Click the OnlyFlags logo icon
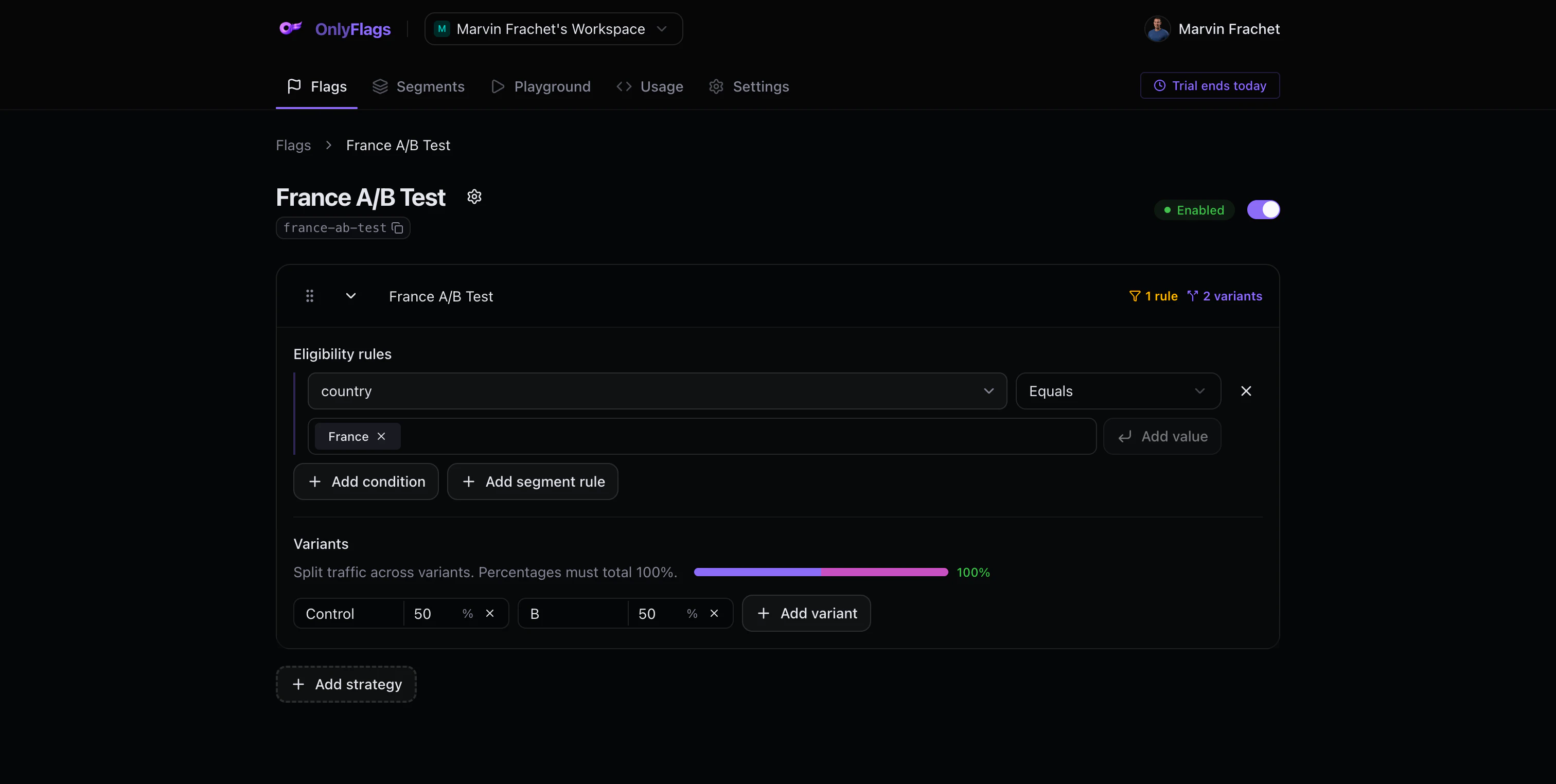Screen dimensions: 1556x784 click(291, 28)
